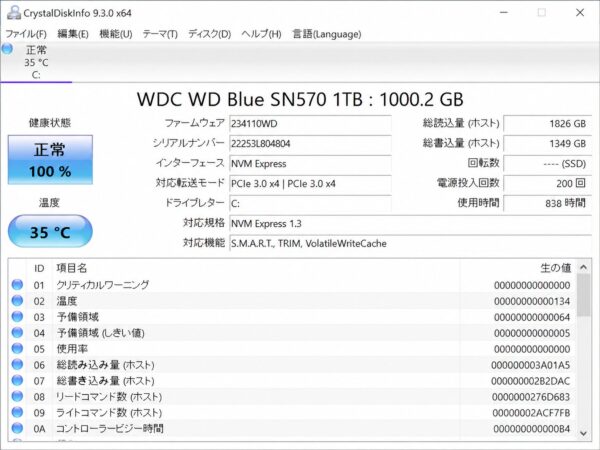Viewport: 600px width, 450px height.
Task: Select the 総書き込み量 (ホスト) attribute name
Action: point(105,381)
